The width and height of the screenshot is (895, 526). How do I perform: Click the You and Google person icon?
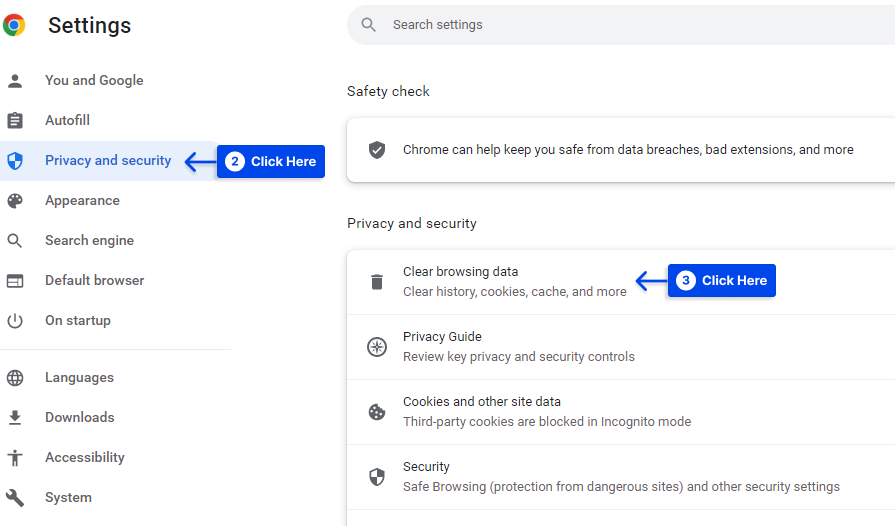tap(15, 81)
